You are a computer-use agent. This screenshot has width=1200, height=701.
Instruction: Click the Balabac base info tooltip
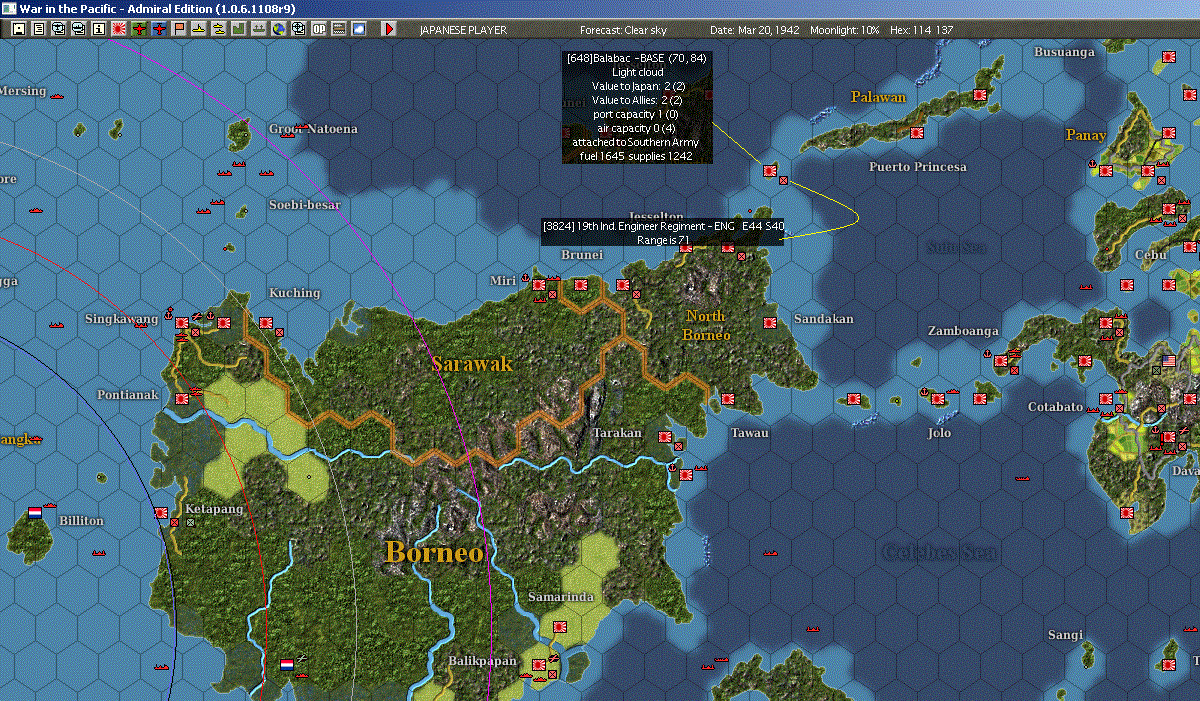(x=638, y=108)
